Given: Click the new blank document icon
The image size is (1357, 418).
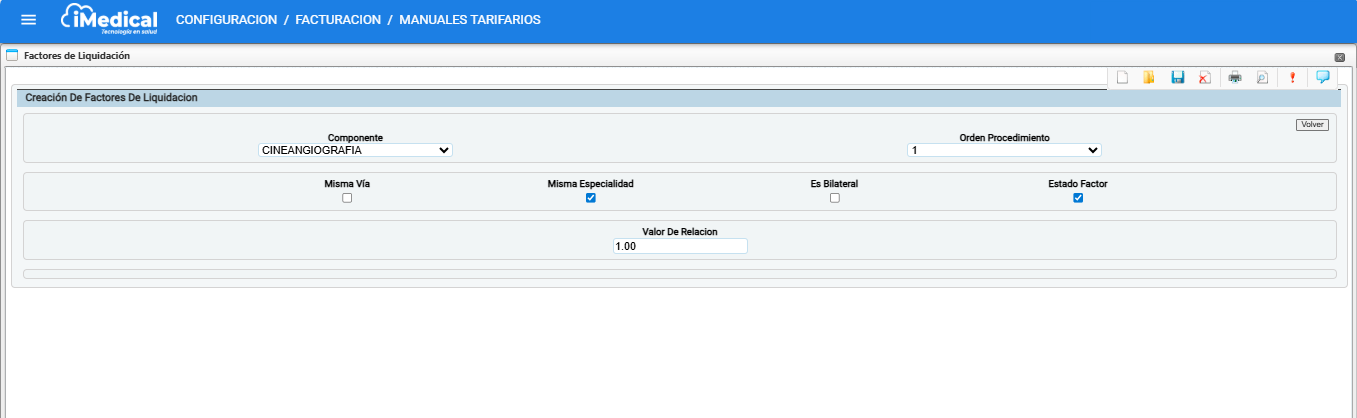Looking at the screenshot, I should pyautogui.click(x=1122, y=78).
